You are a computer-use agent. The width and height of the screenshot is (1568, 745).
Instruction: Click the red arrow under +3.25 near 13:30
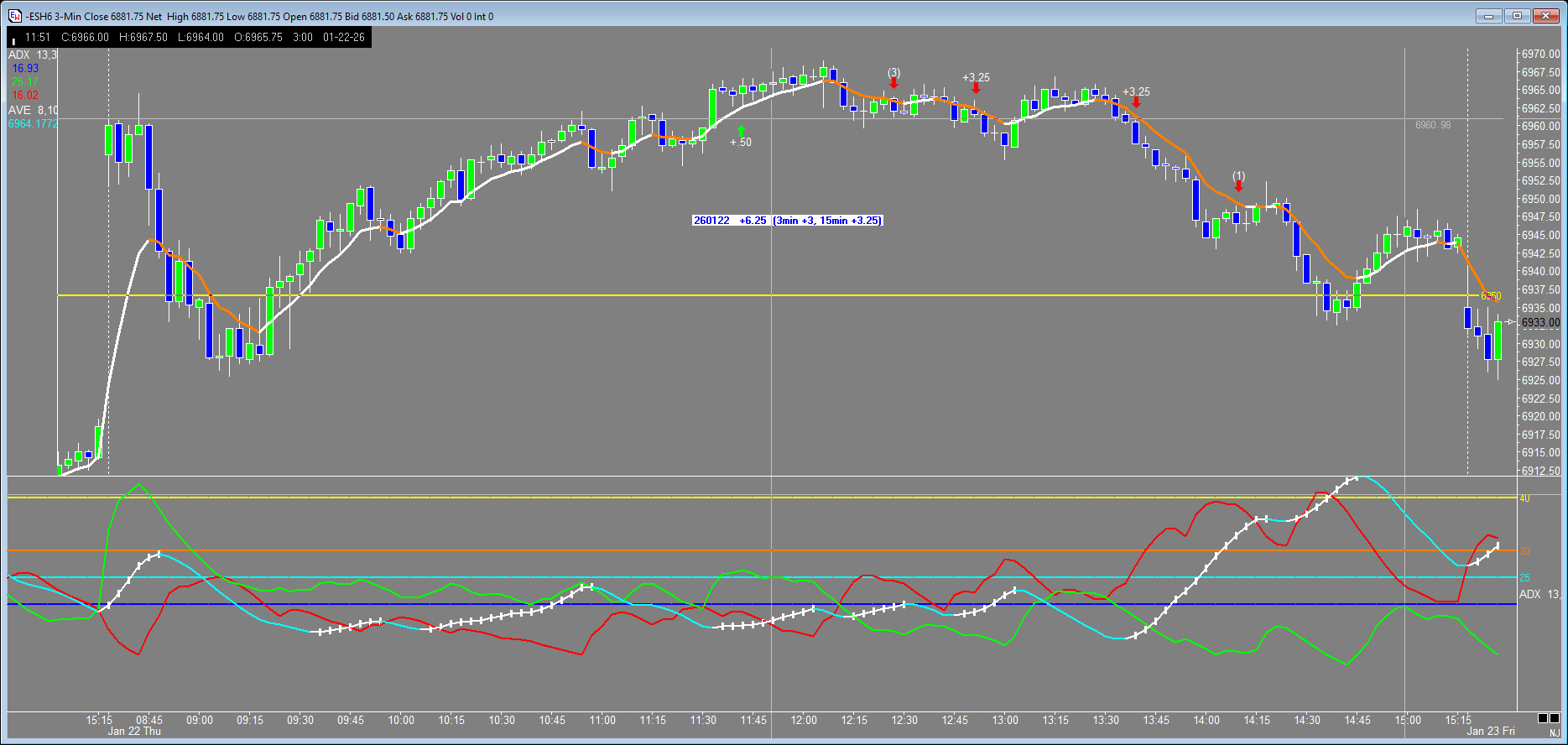tap(1136, 102)
